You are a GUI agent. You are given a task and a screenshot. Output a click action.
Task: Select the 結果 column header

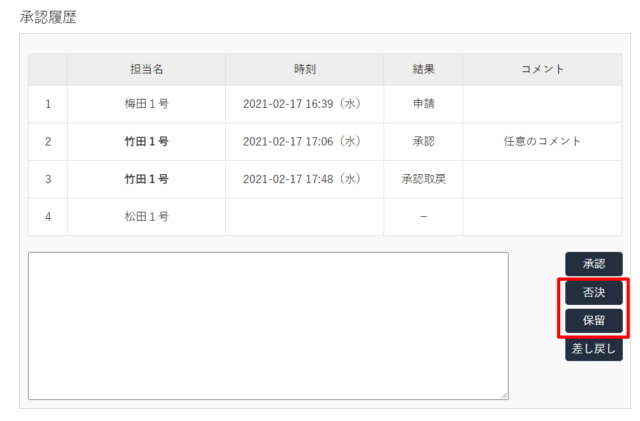click(x=423, y=69)
